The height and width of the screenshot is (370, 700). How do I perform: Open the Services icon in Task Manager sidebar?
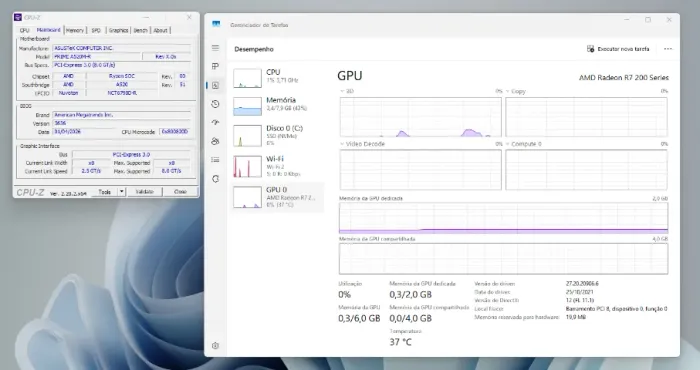coord(216,179)
